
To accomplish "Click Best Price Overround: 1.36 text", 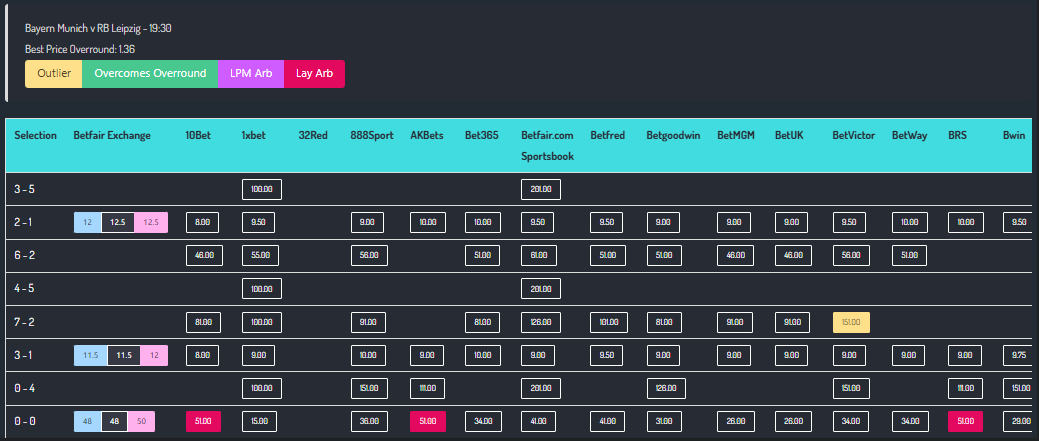I will tap(80, 49).
